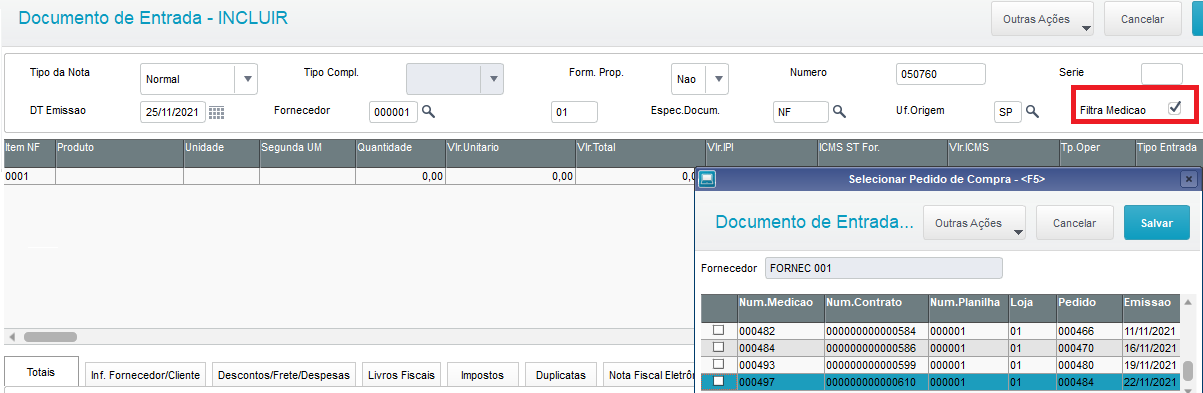Click the DT Emissao date field

point(173,113)
